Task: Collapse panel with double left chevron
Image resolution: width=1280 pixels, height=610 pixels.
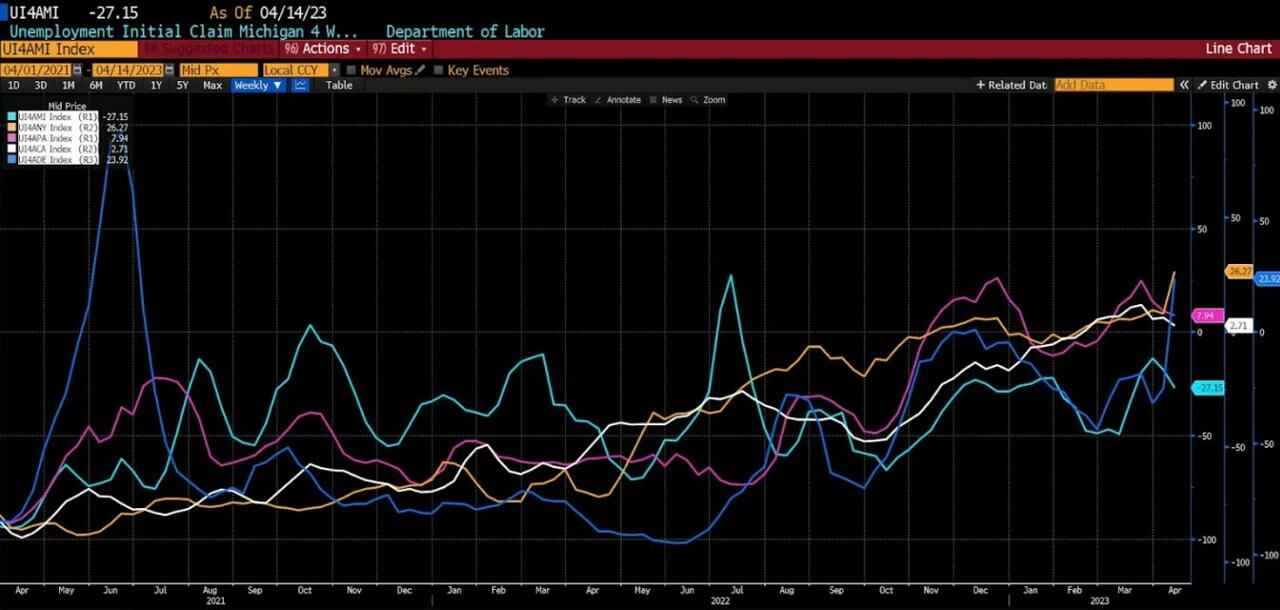Action: [x=1184, y=85]
